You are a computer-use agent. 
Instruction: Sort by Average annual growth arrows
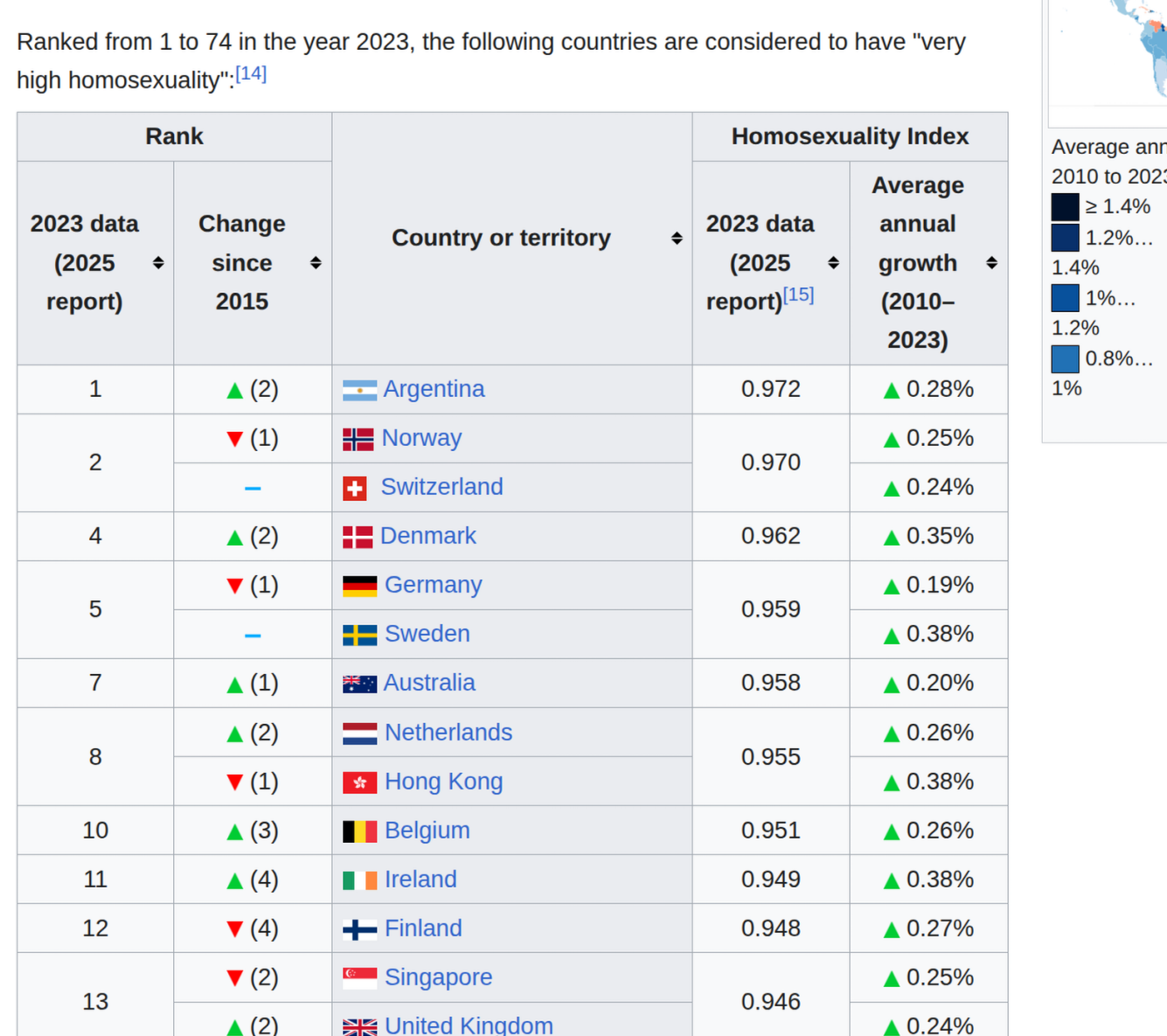pos(991,263)
